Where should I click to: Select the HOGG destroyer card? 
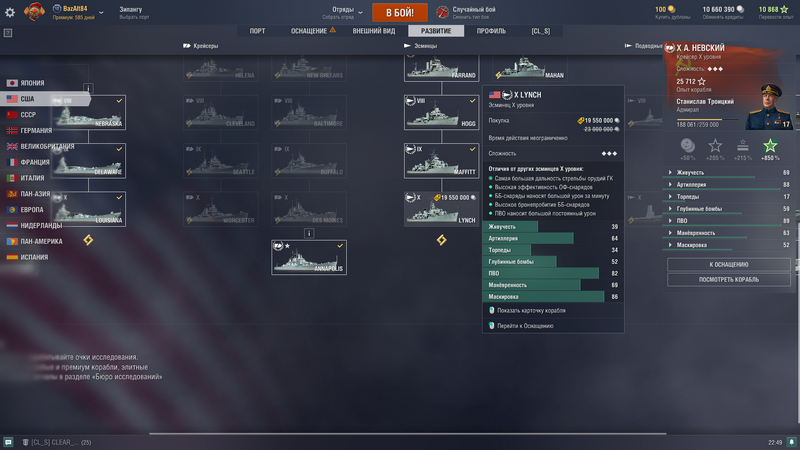pos(441,112)
